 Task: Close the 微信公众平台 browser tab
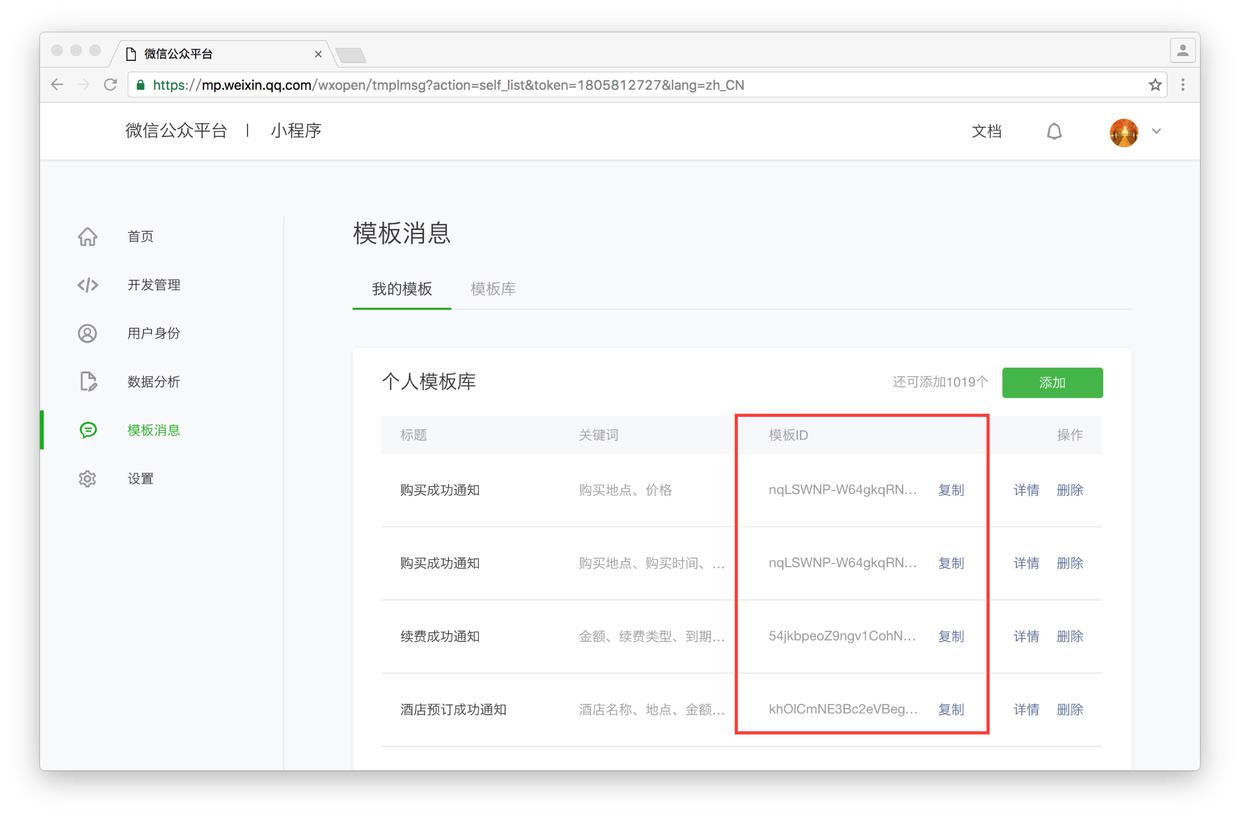[x=318, y=54]
